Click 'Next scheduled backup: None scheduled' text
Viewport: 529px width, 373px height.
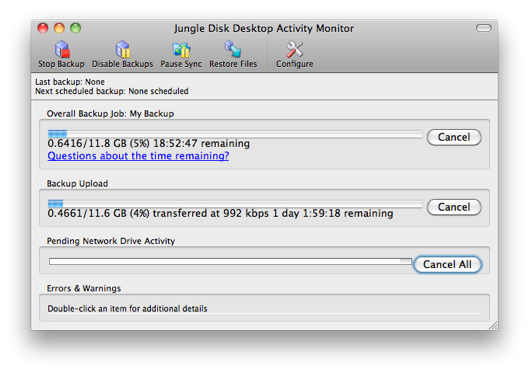point(112,91)
